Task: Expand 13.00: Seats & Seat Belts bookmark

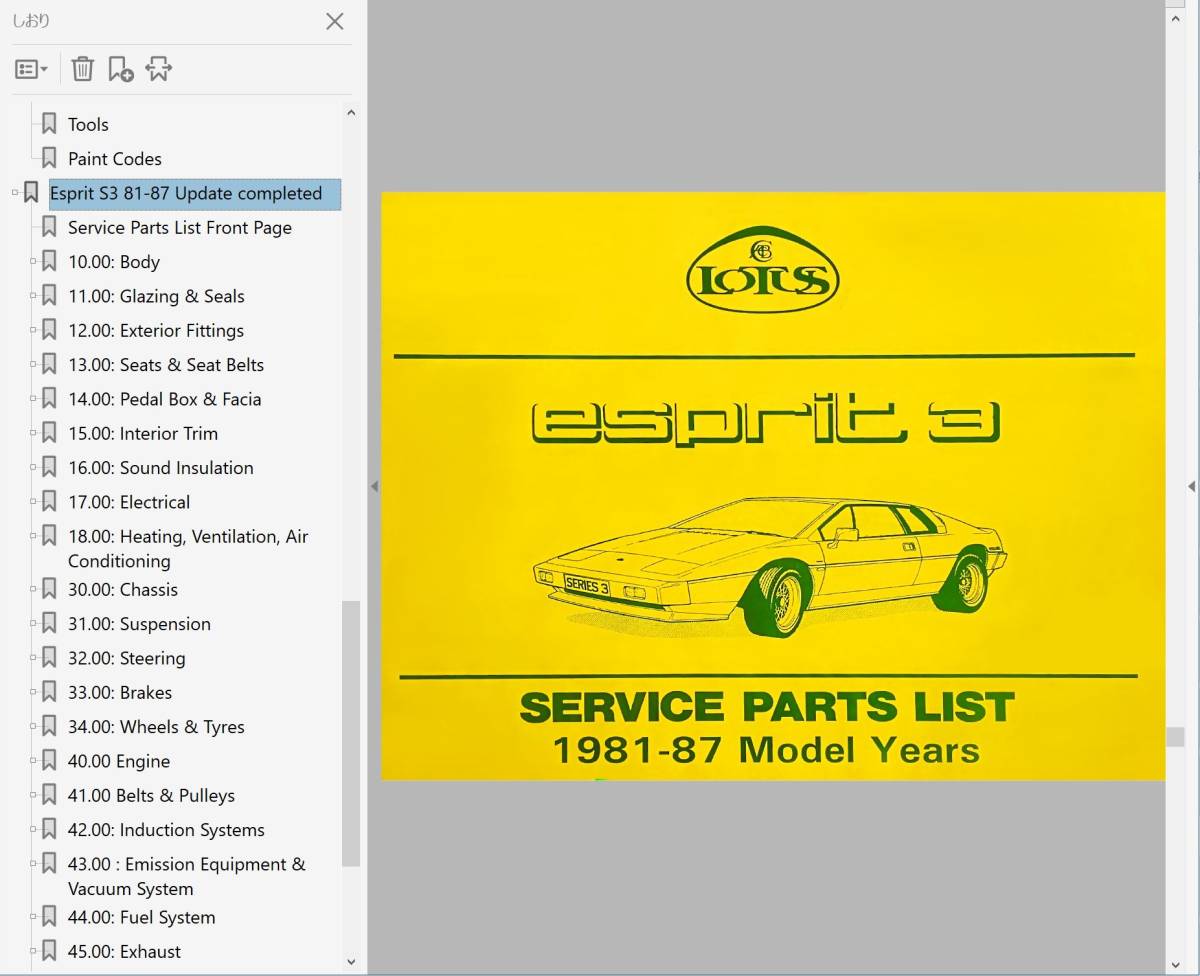Action: (x=33, y=365)
